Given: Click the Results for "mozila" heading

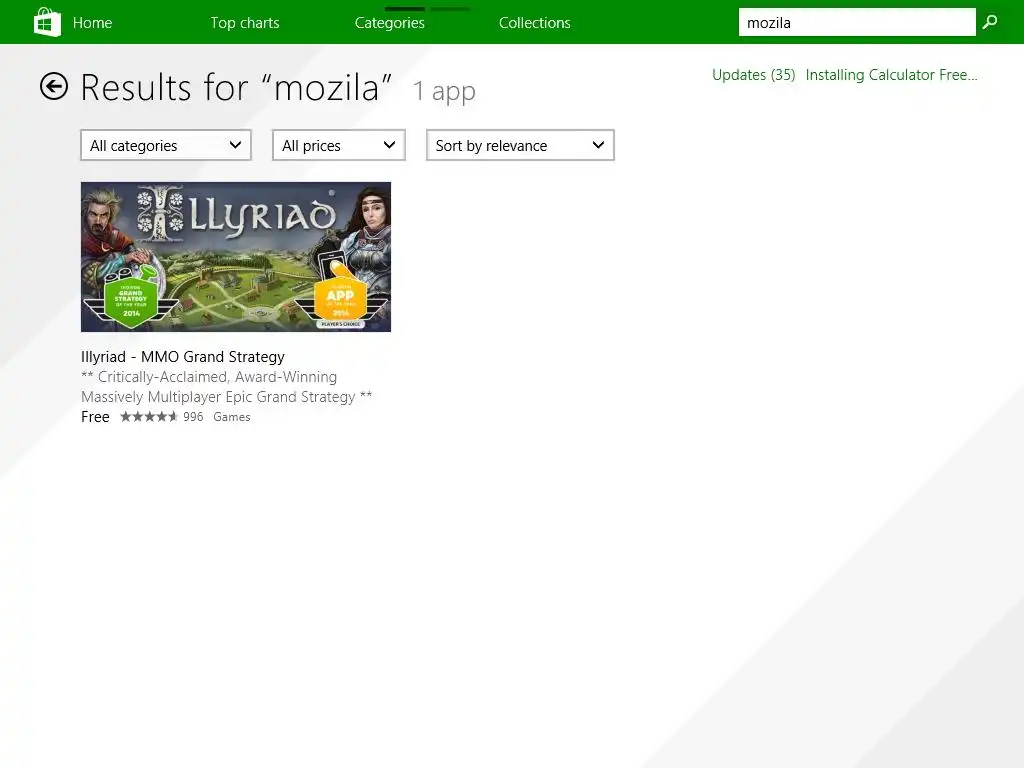Looking at the screenshot, I should [x=236, y=88].
